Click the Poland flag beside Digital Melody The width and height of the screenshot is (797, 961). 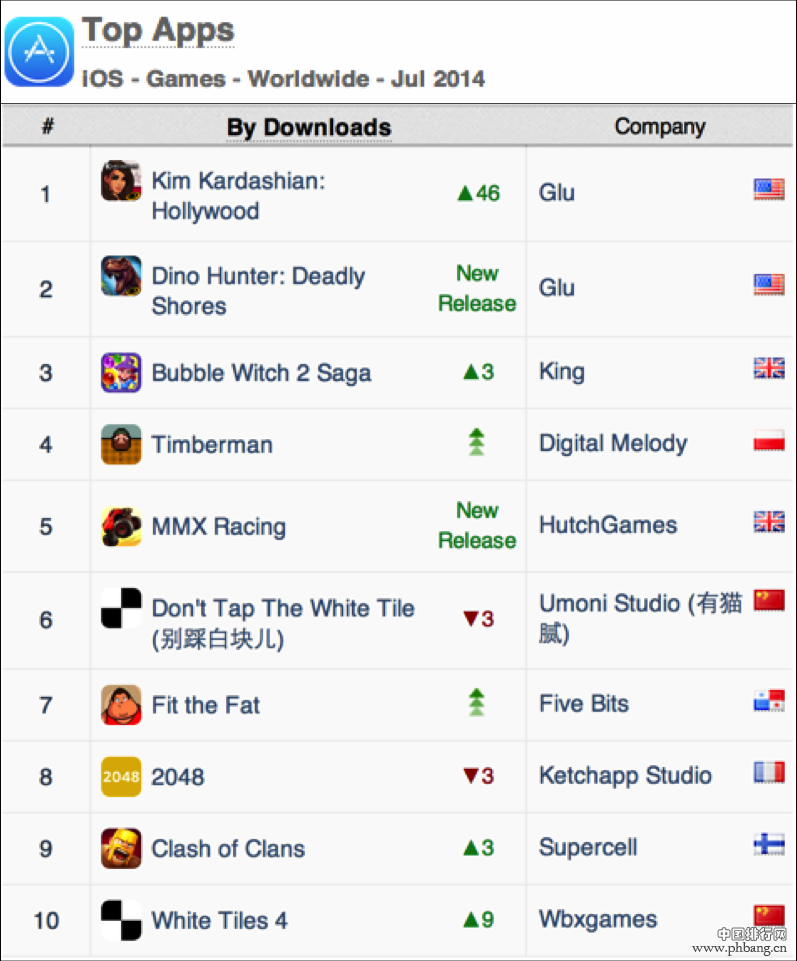coord(769,442)
